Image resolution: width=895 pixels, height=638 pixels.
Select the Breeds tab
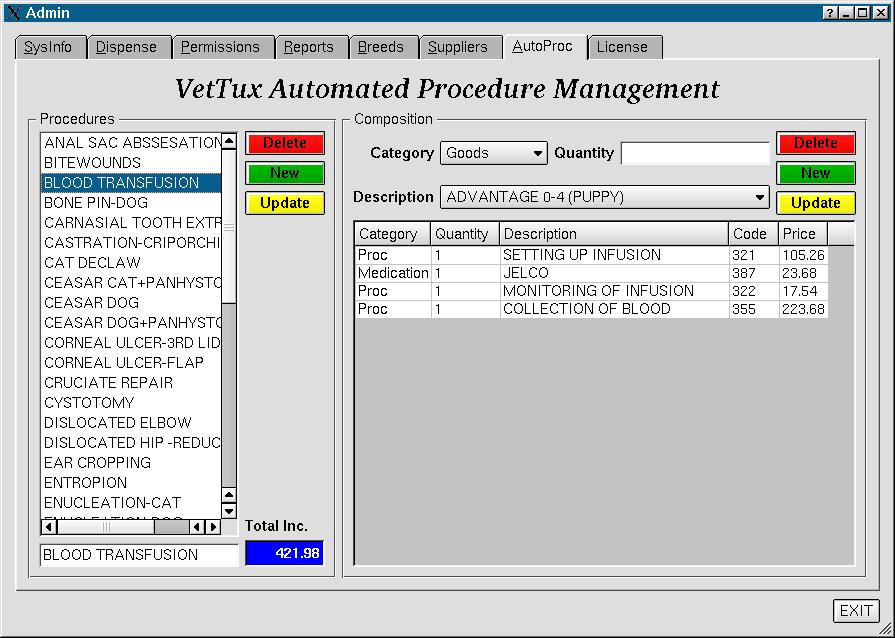[x=384, y=47]
